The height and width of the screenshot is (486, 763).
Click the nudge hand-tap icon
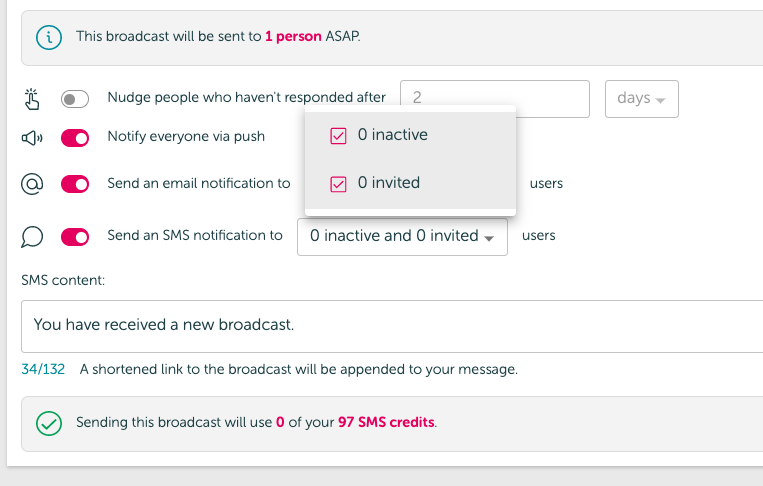tap(32, 99)
